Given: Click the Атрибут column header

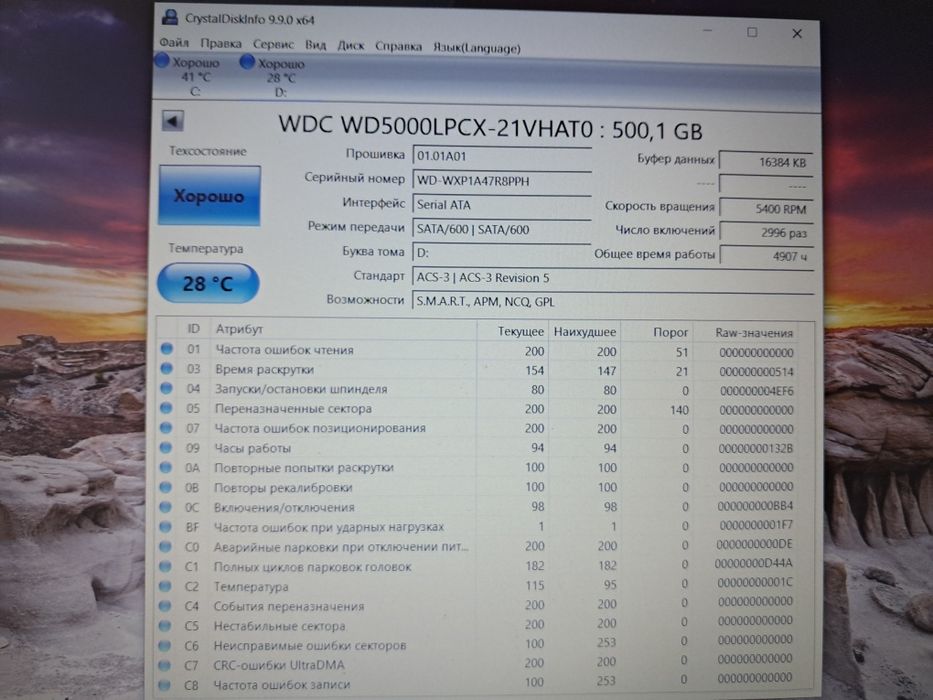Looking at the screenshot, I should pyautogui.click(x=239, y=329).
